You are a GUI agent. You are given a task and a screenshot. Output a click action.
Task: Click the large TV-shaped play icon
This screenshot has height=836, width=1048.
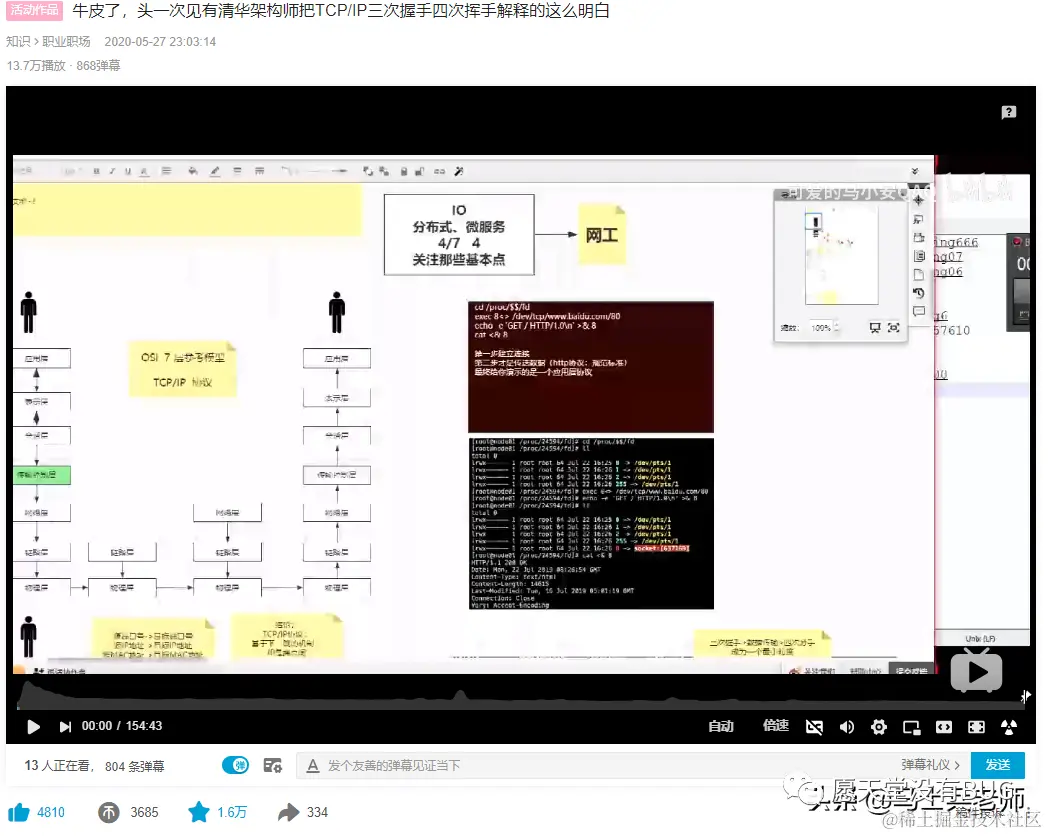point(976,670)
